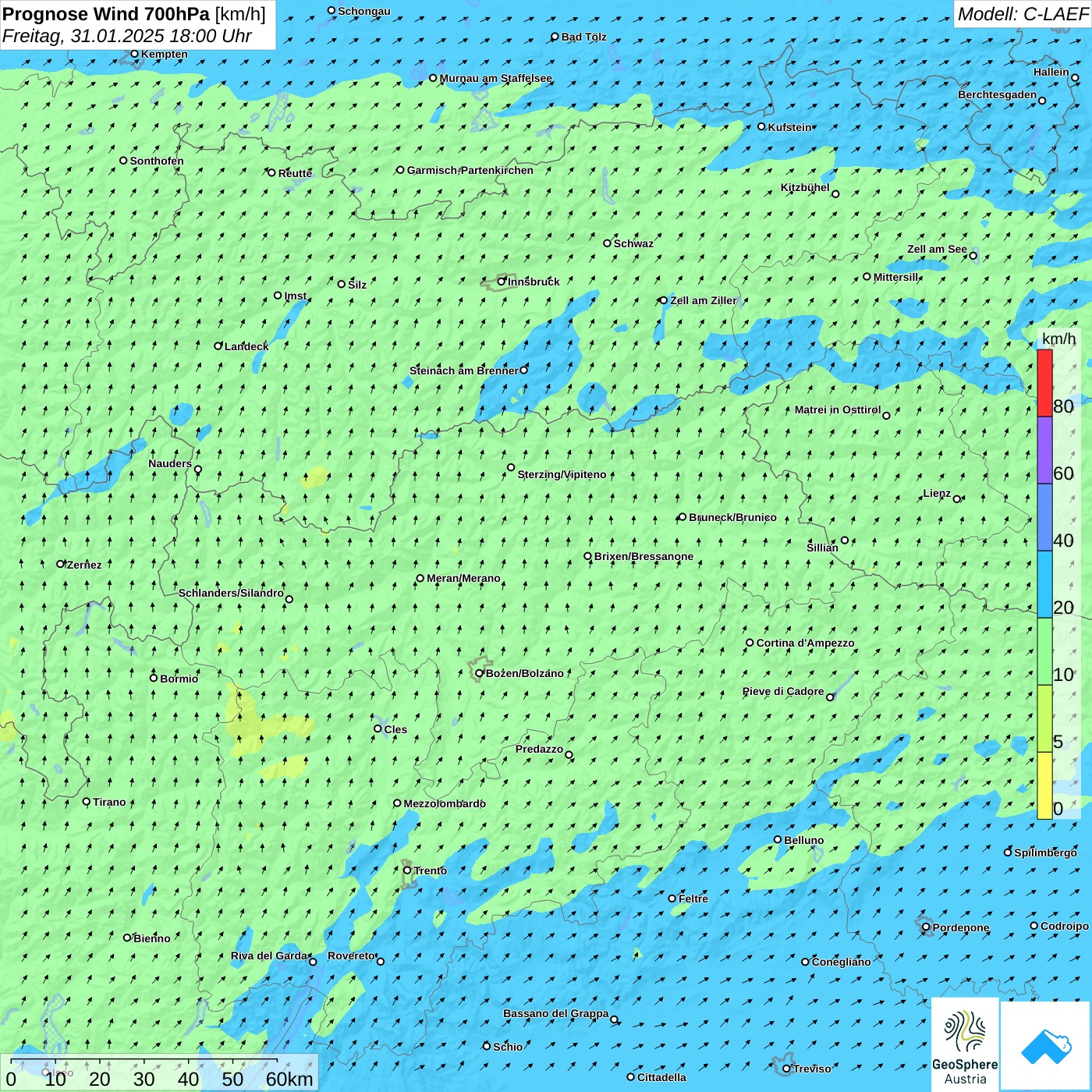
Task: Click the Innsbruck city marker
Action: point(502,282)
